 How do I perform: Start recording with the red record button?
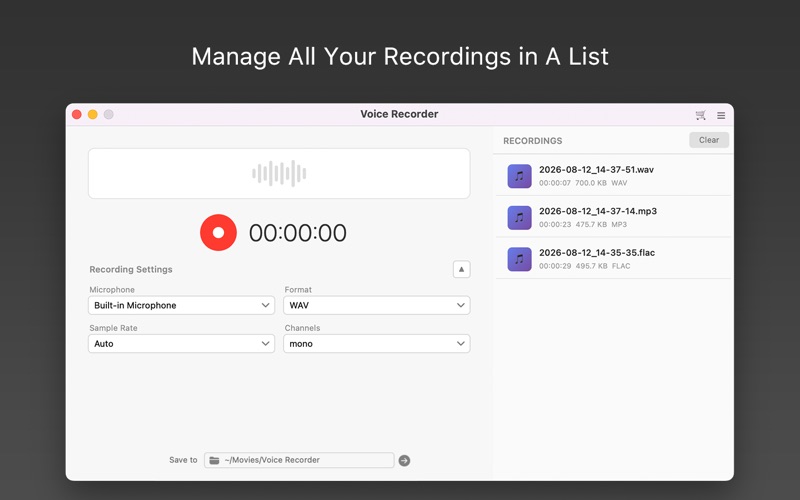click(x=218, y=233)
